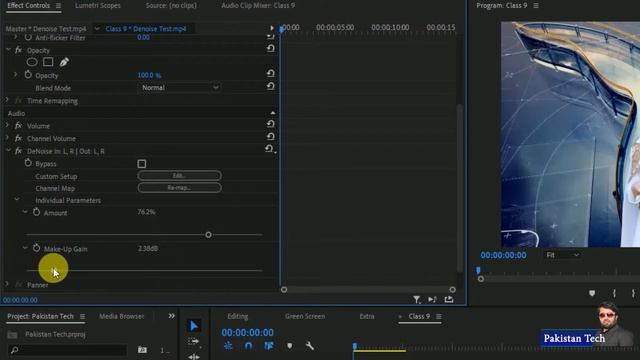Screen dimensions: 640x360
Task: Collapse the Opacity effect section
Action: coord(8,50)
